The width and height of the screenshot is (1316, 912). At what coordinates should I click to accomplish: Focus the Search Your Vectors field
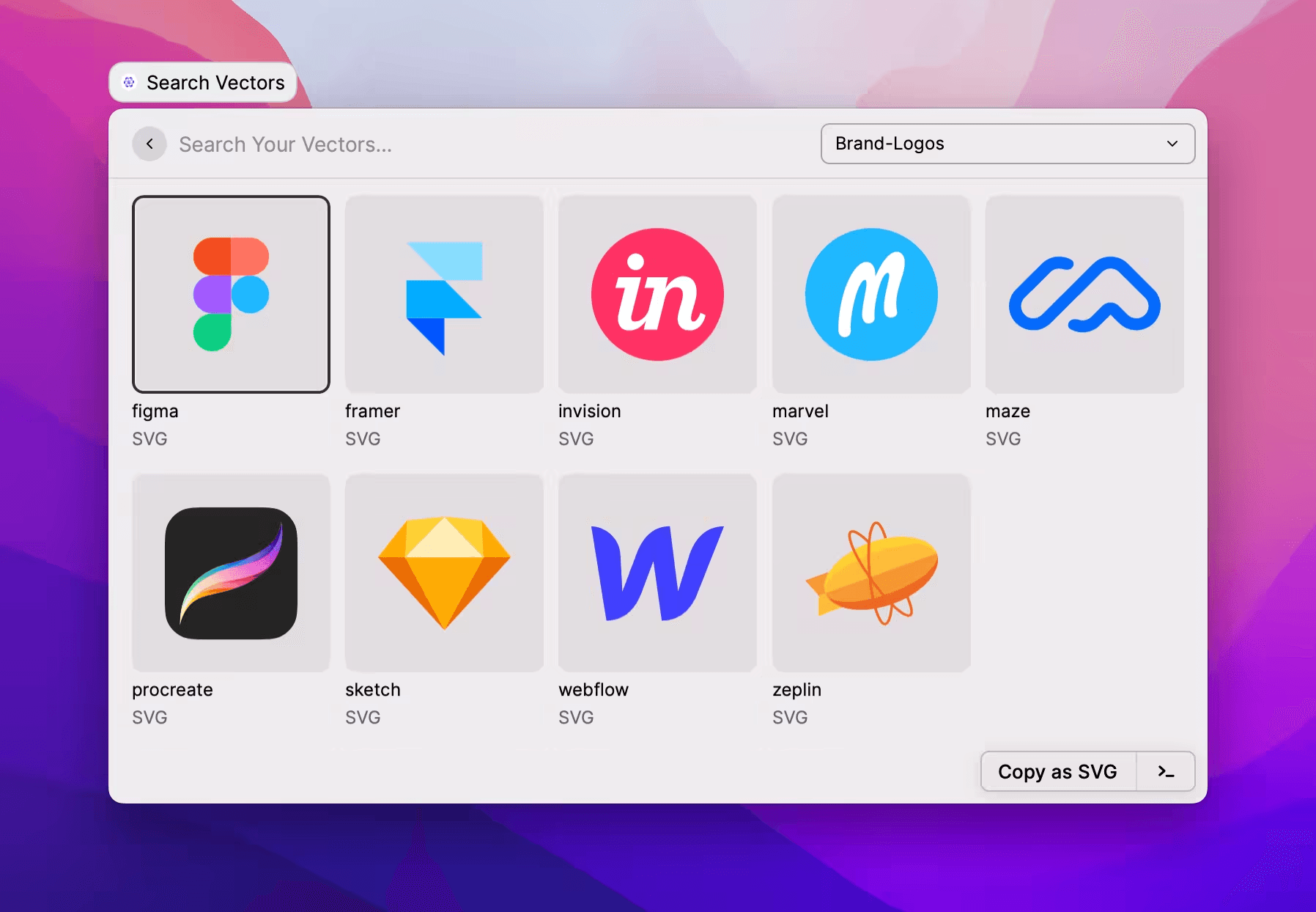click(x=491, y=144)
